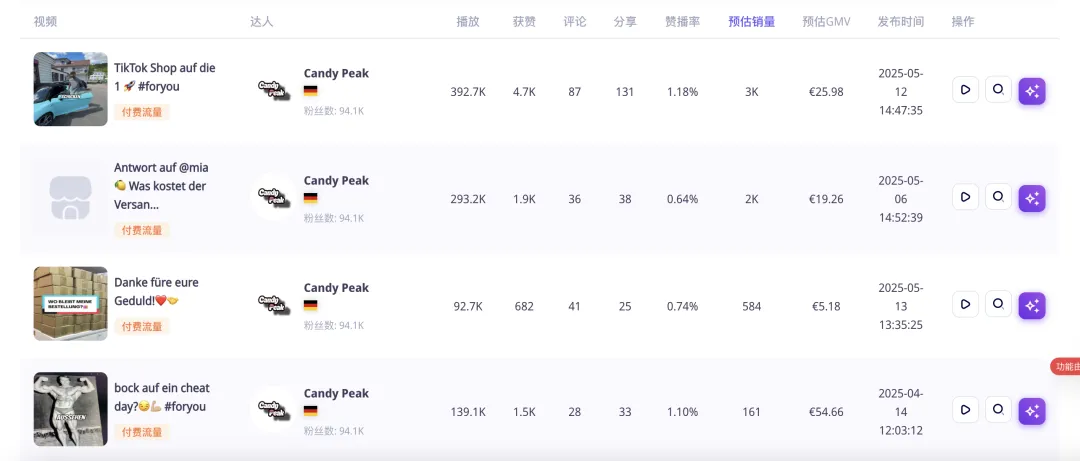
Task: AI sparkle button in Danke füre eure row
Action: (x=1032, y=306)
